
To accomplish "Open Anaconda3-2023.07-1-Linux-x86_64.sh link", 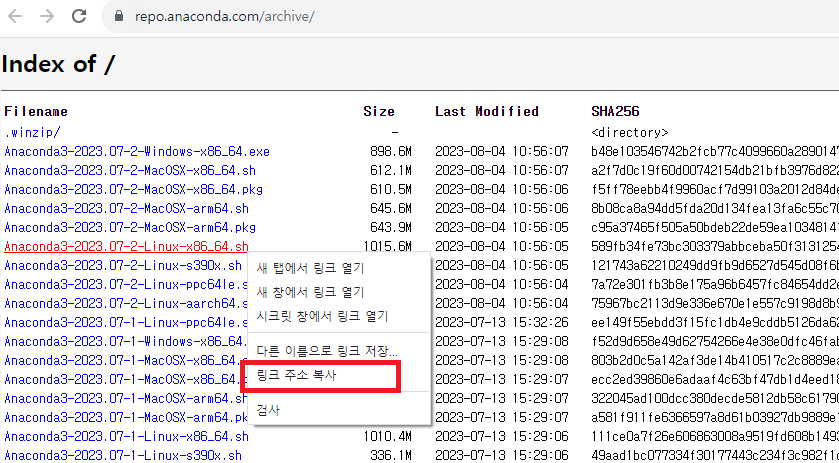I will click(x=126, y=437).
